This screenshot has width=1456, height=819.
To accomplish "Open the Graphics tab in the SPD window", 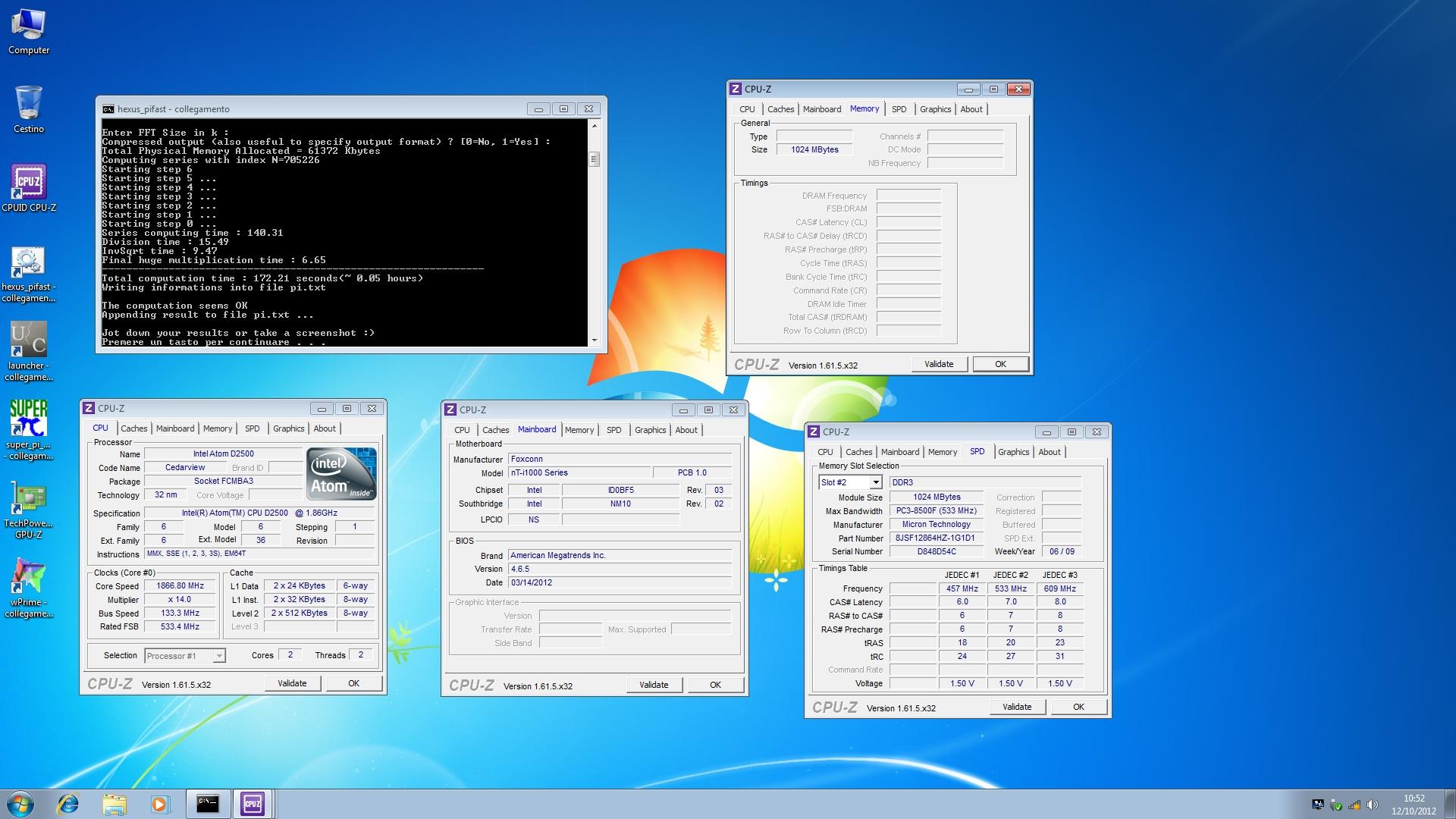I will pos(1014,453).
